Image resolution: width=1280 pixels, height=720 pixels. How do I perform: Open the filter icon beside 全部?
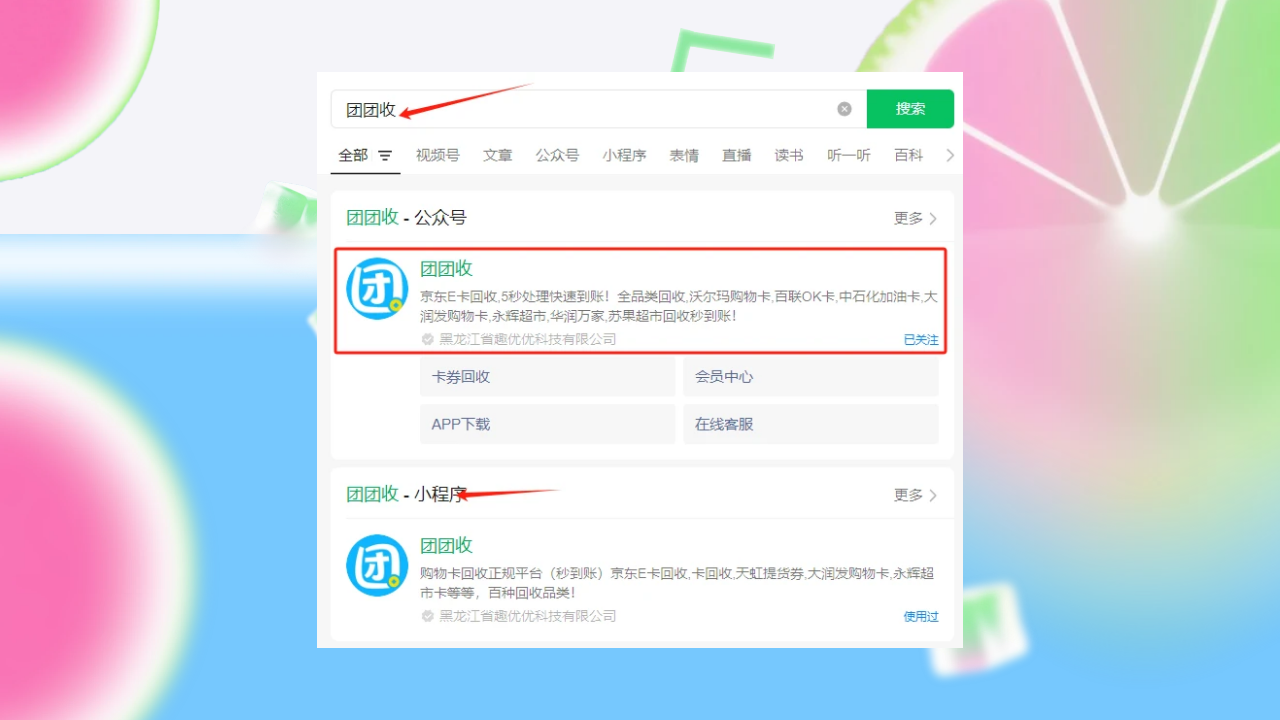coord(385,156)
